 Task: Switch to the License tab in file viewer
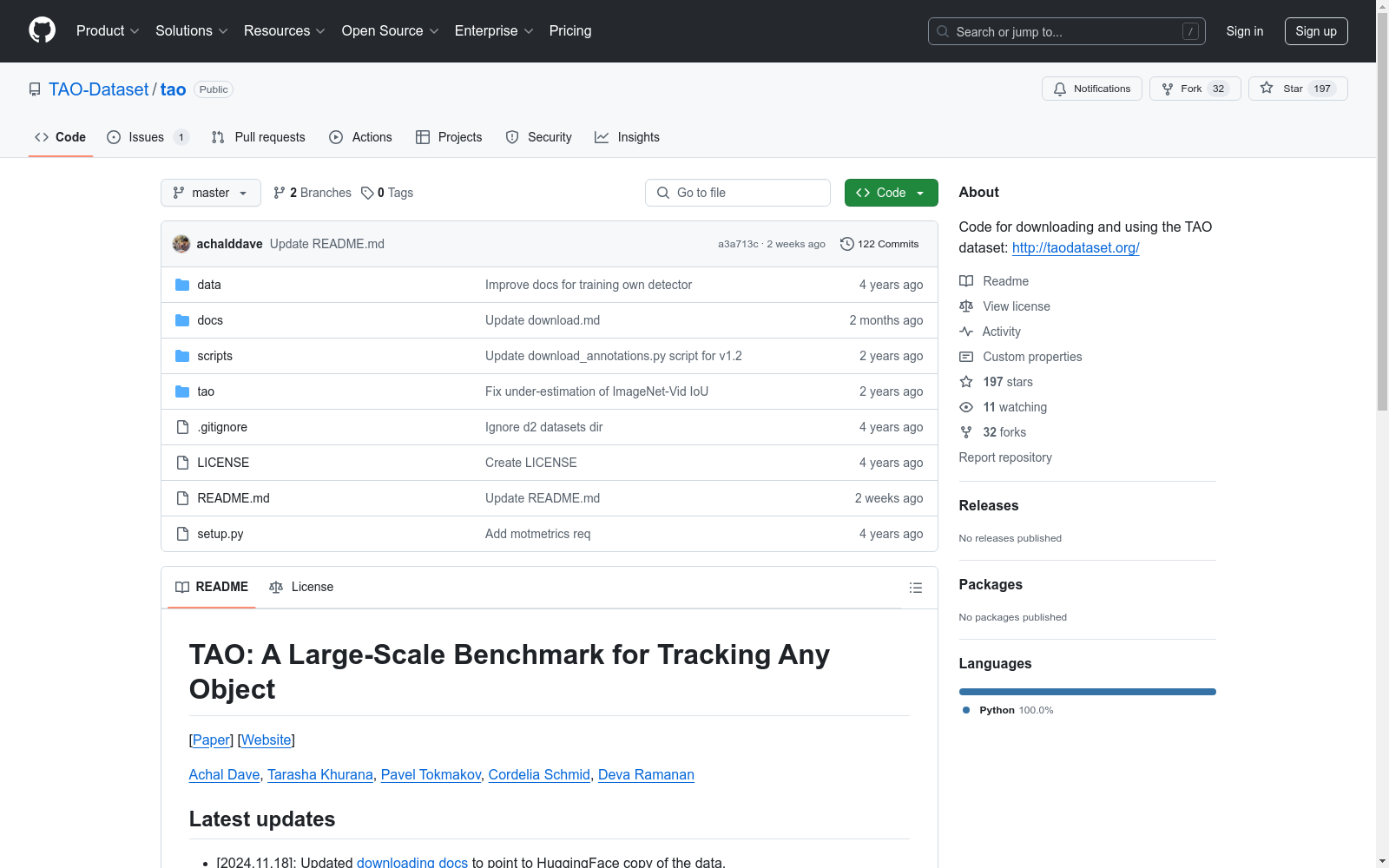point(301,588)
